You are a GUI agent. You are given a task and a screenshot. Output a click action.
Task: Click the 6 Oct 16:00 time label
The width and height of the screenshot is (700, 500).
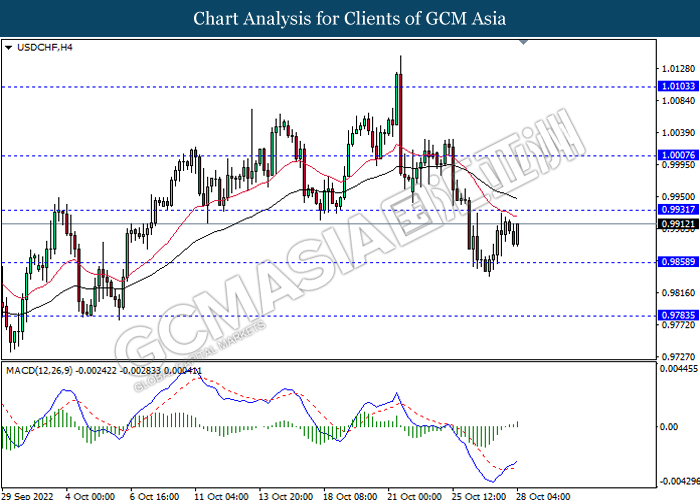pos(154,496)
